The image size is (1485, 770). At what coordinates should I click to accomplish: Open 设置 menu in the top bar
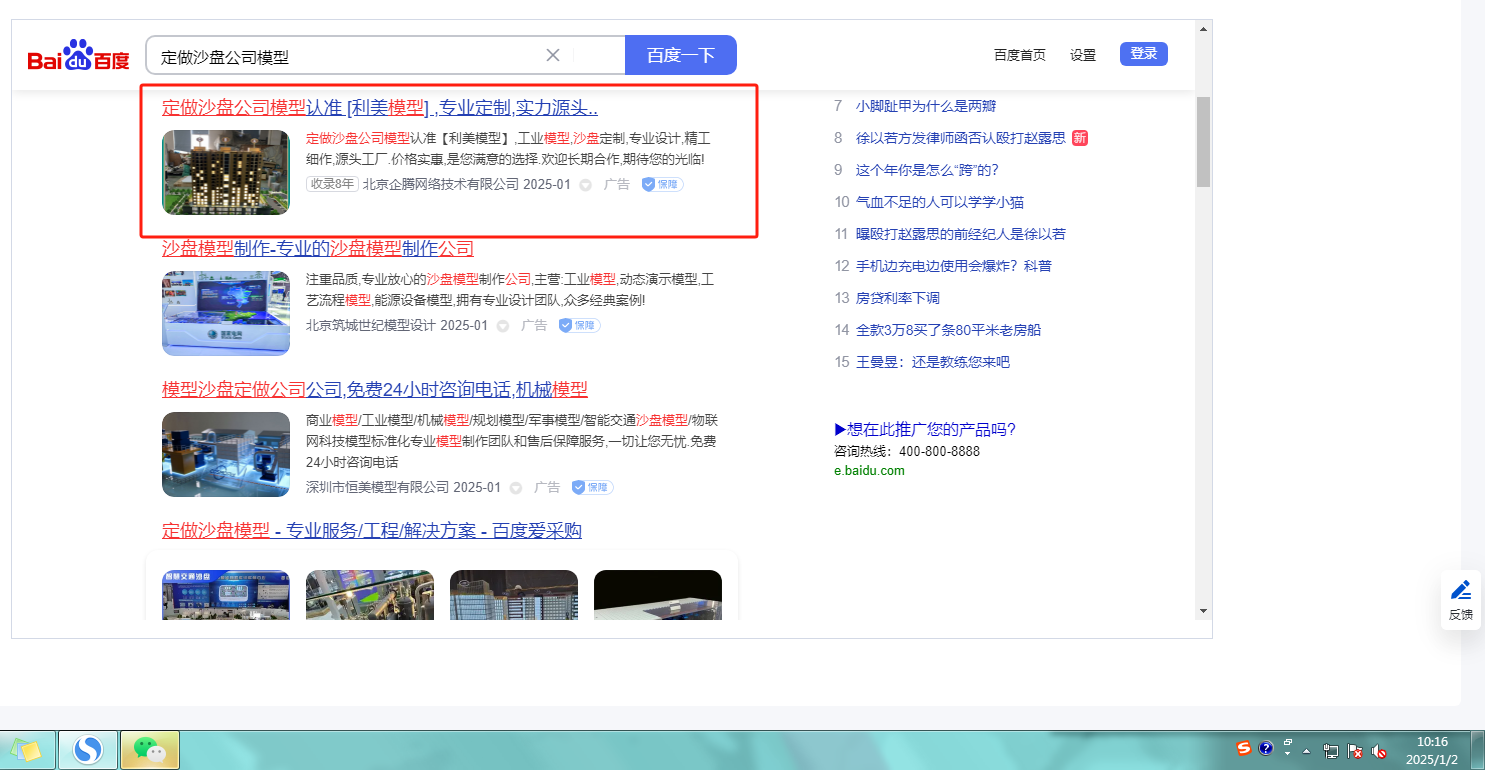(x=1083, y=55)
